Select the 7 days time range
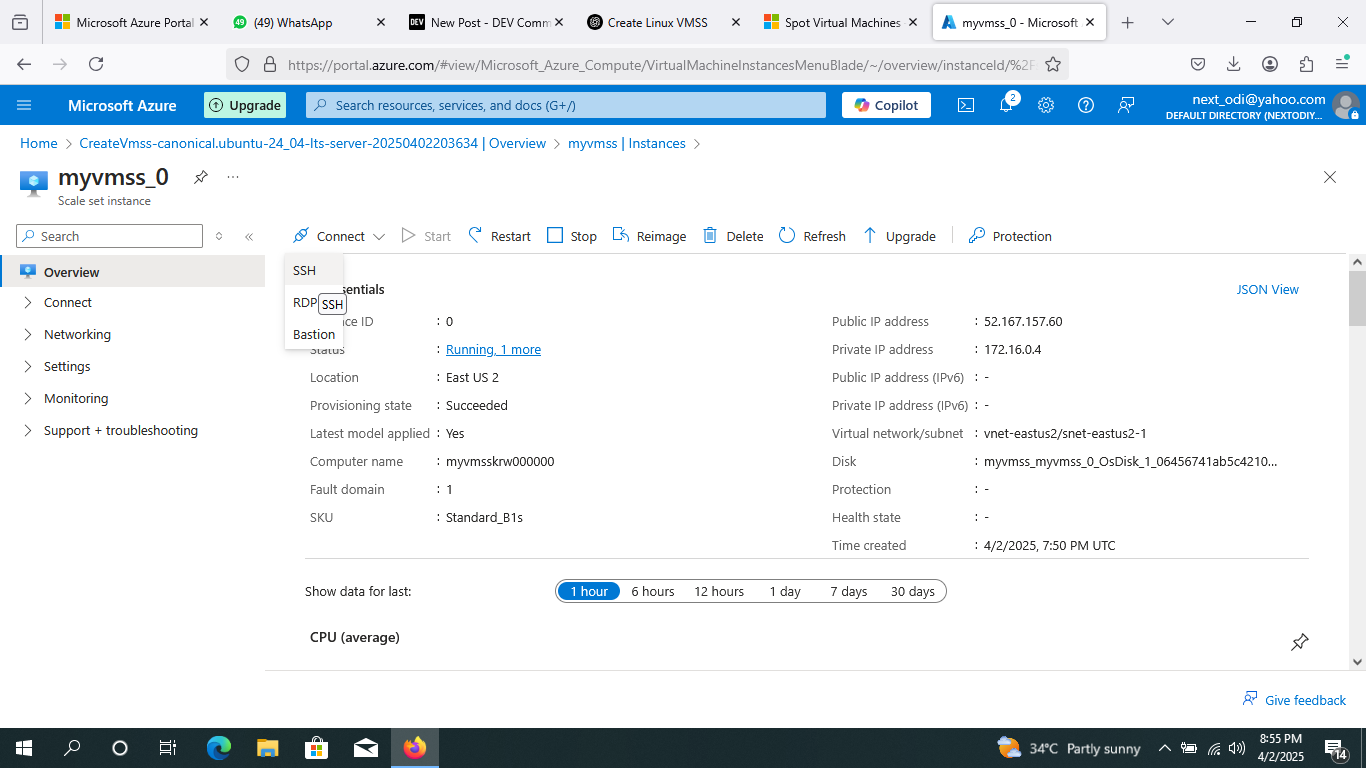 tap(849, 591)
